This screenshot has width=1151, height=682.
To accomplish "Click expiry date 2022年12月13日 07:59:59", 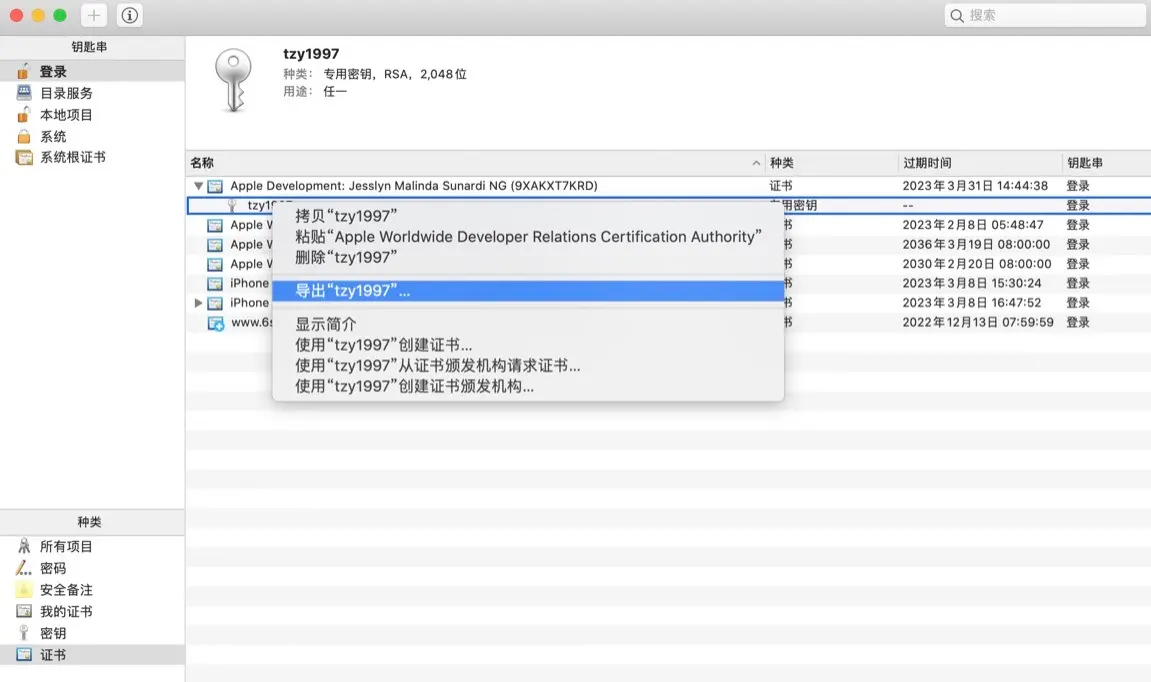I will click(978, 322).
